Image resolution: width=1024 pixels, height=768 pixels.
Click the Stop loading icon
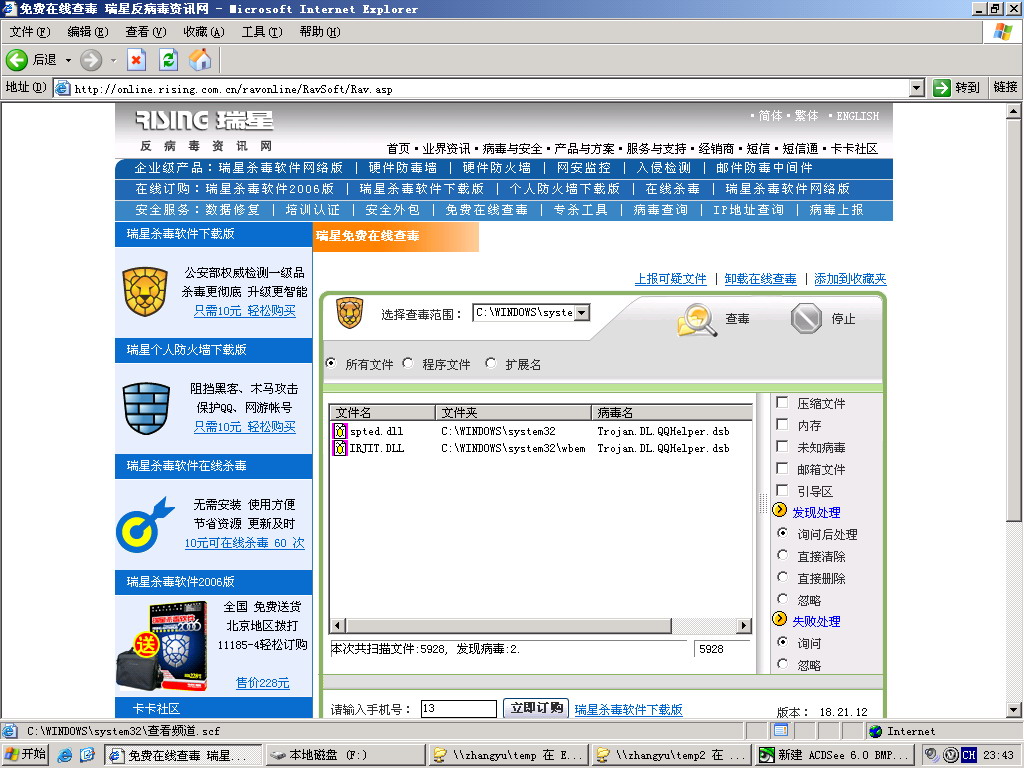coord(136,60)
